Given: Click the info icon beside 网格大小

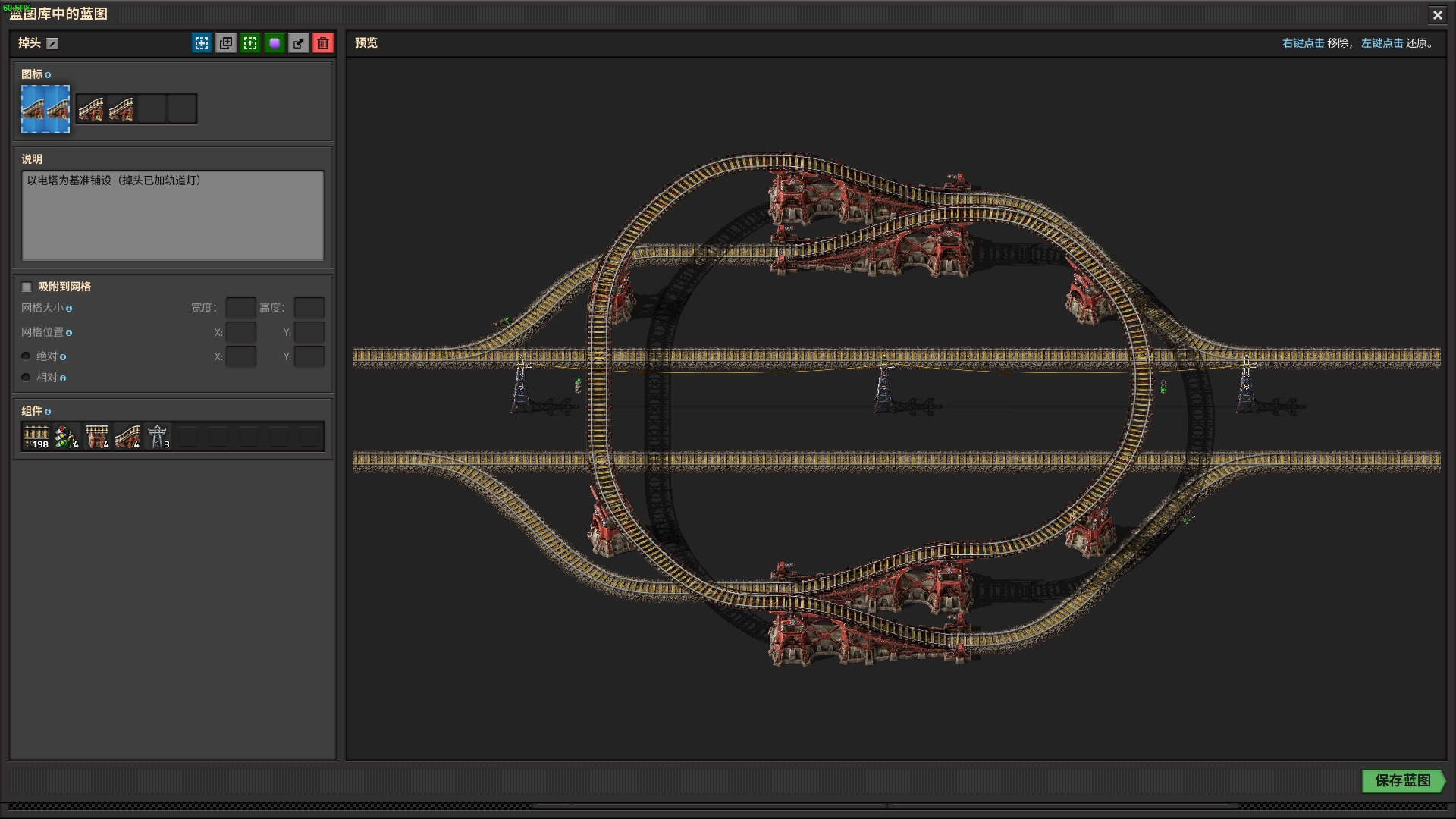Looking at the screenshot, I should pyautogui.click(x=69, y=309).
